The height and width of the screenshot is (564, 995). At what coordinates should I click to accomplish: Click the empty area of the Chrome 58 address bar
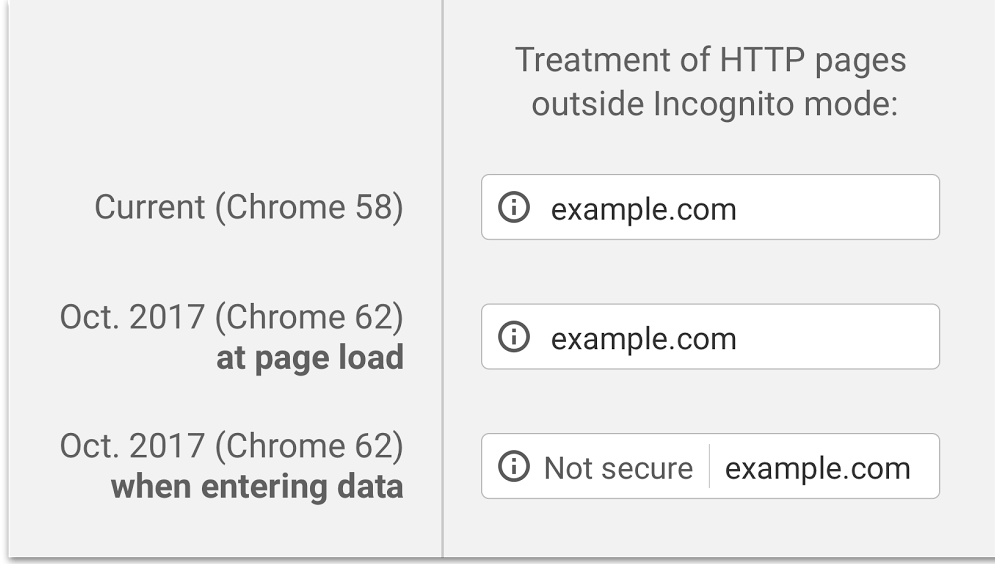pos(838,207)
